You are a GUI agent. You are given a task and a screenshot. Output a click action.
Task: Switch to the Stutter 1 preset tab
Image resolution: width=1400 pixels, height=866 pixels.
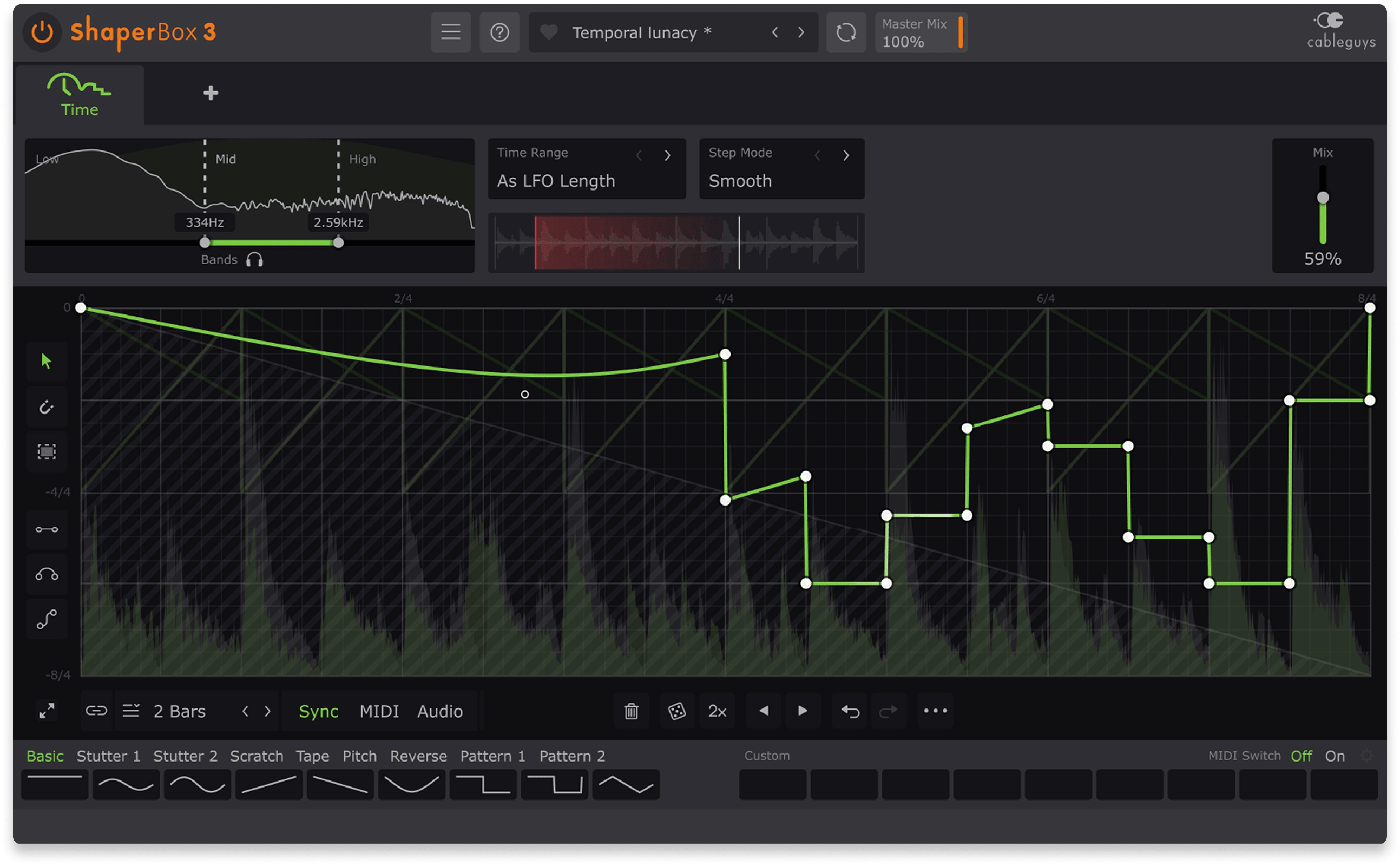click(108, 756)
